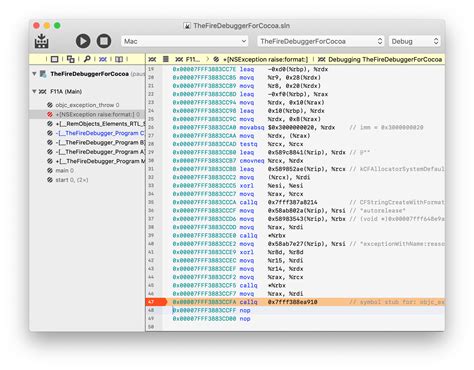Click the kCFAllocatorSystemDefault comment
This screenshot has width=474, height=370.
(397, 169)
